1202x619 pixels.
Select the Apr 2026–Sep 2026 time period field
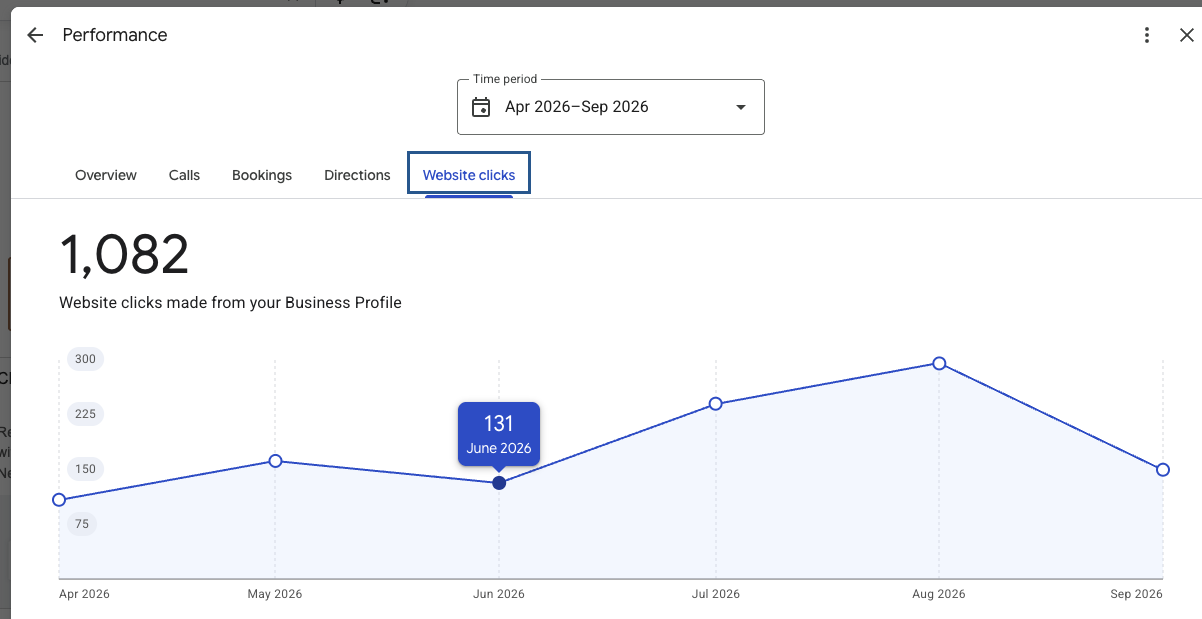coord(611,107)
